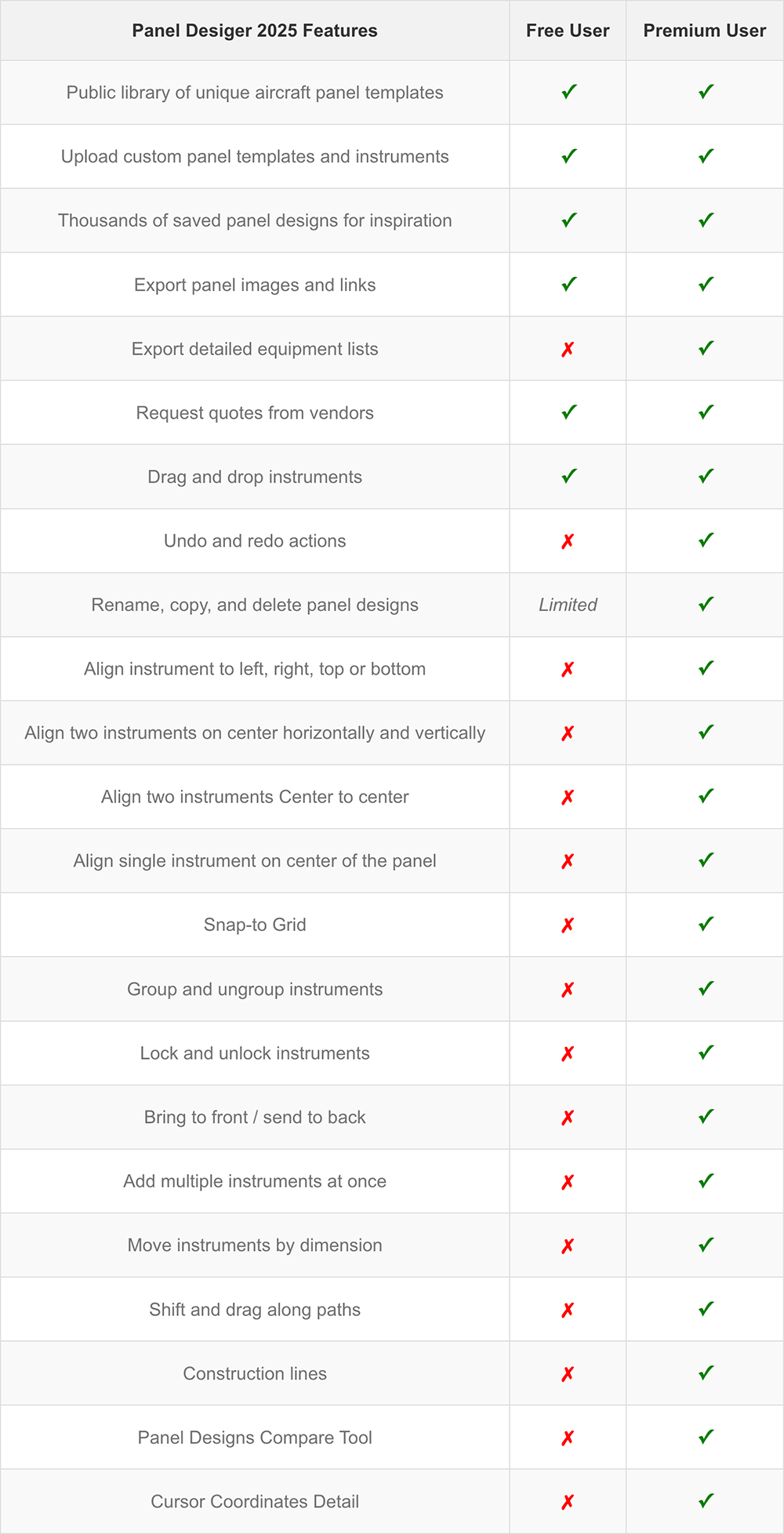Click the Panel Desiger 2025 Features header

[255, 31]
